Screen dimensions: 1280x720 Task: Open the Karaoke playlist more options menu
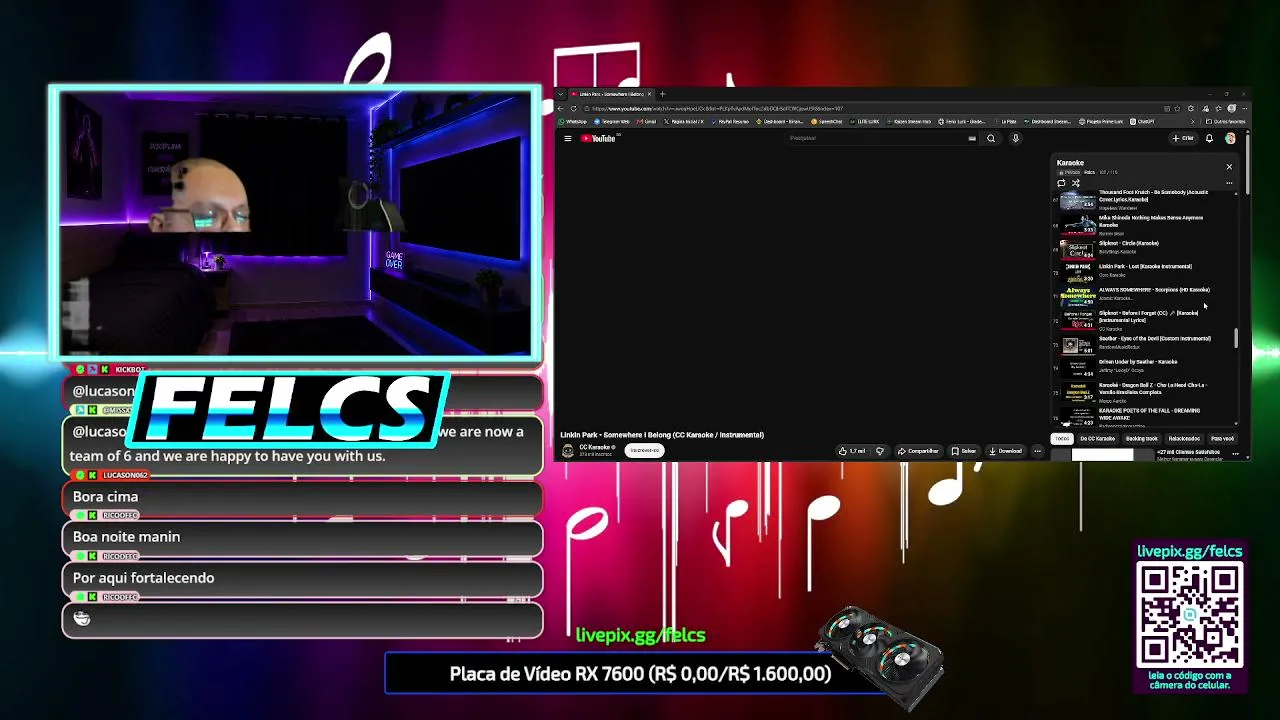tap(1229, 183)
